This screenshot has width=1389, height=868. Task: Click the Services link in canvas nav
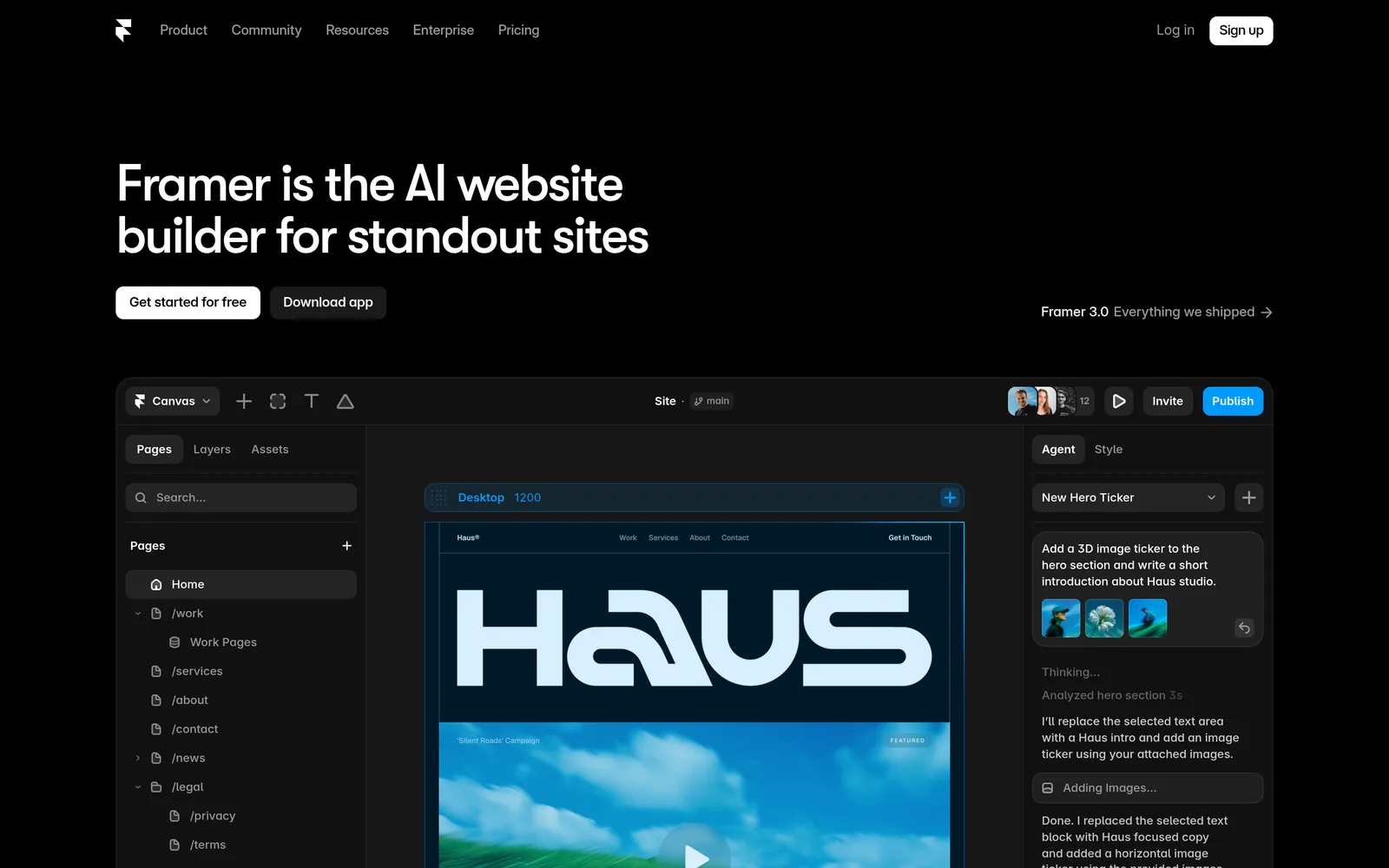point(663,538)
